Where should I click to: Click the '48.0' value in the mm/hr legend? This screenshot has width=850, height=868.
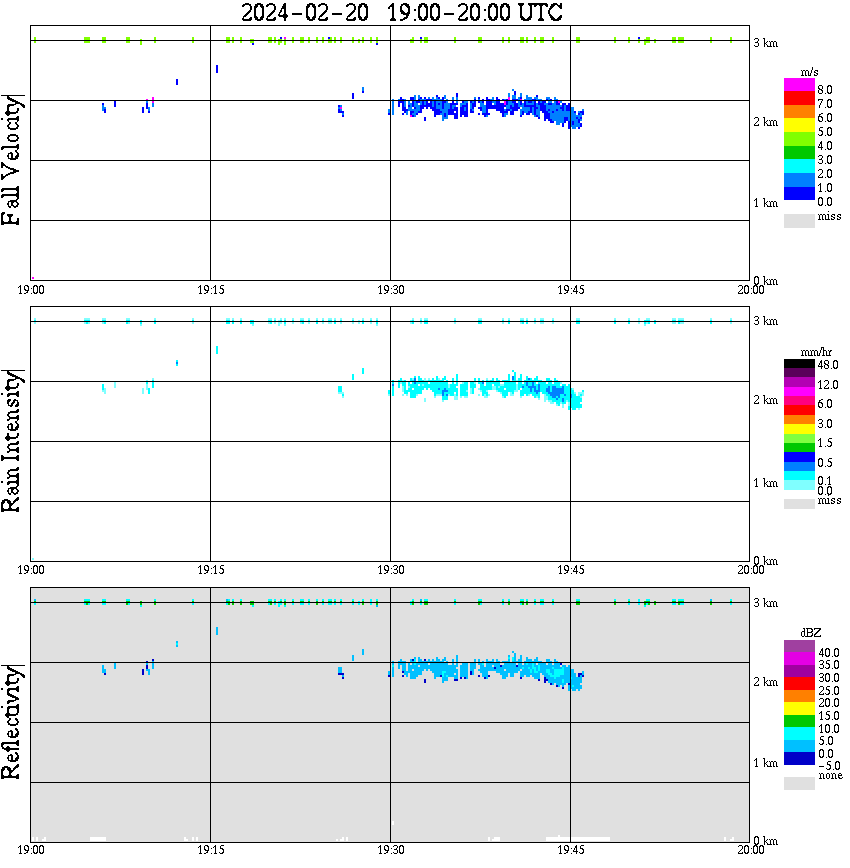point(828,365)
